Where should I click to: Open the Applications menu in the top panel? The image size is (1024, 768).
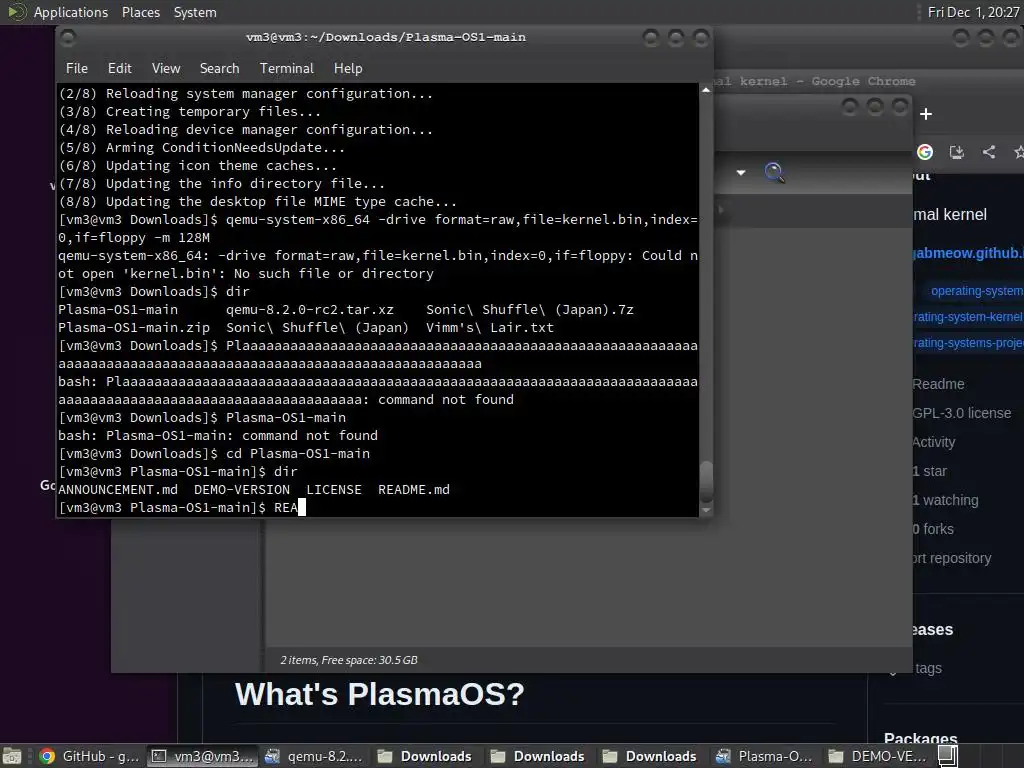click(x=71, y=12)
